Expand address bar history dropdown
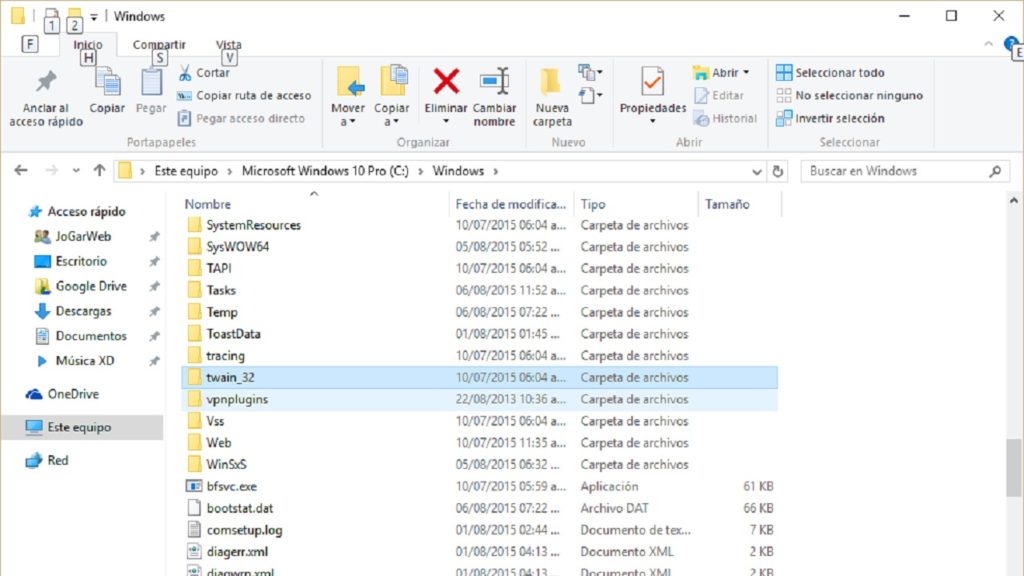The height and width of the screenshot is (576, 1024). (x=756, y=172)
